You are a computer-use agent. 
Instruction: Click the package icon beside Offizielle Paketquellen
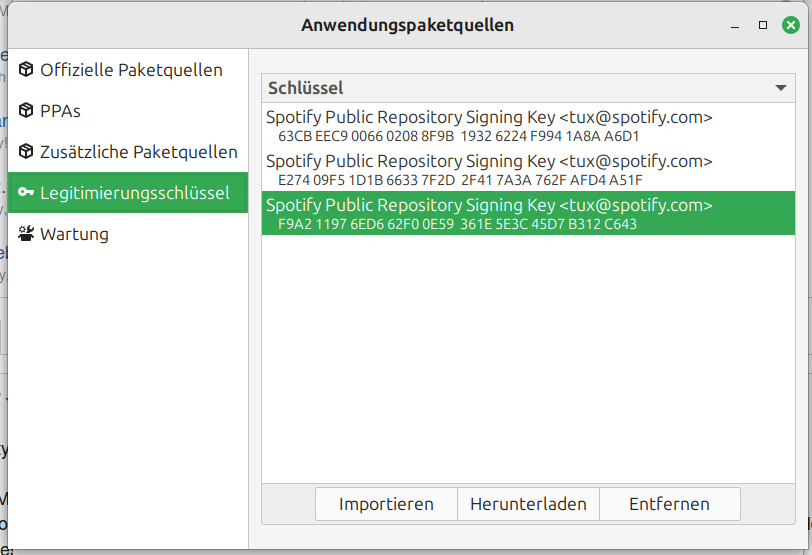tap(26, 69)
